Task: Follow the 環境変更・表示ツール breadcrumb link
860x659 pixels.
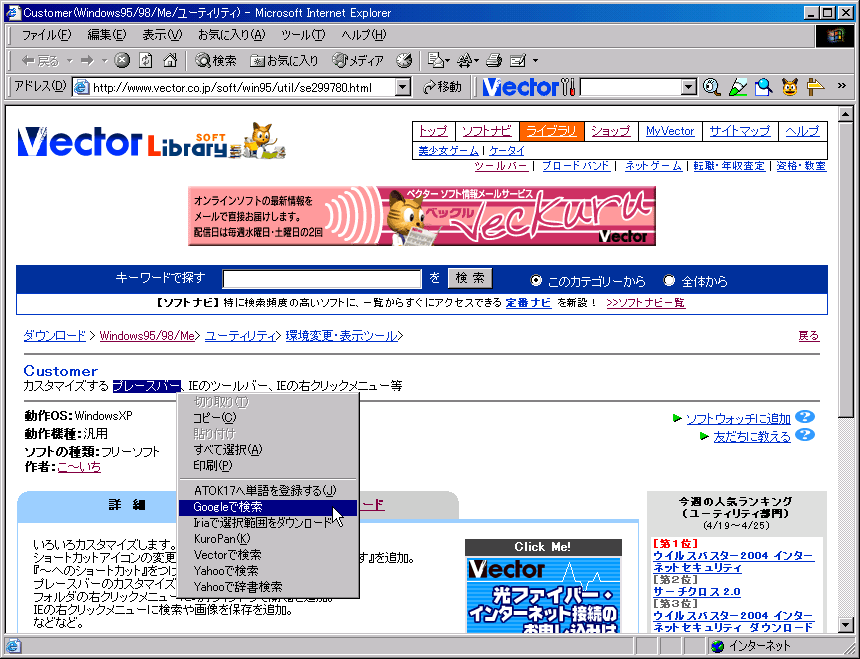Action: pyautogui.click(x=341, y=336)
